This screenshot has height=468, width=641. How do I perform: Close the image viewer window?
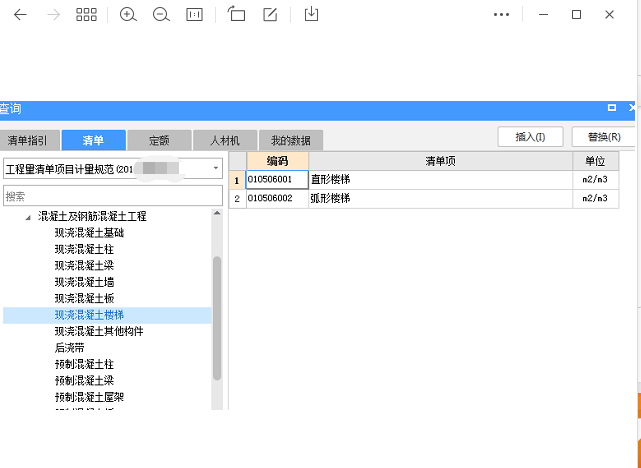point(610,15)
